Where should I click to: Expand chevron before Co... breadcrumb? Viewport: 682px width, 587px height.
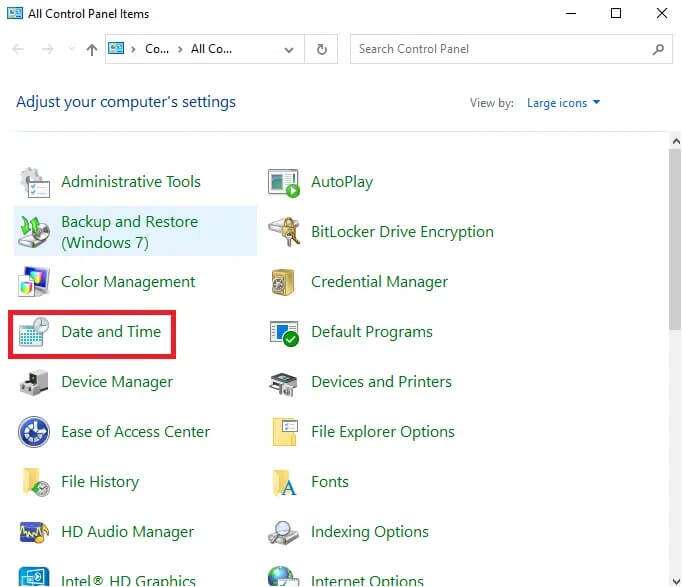(x=134, y=49)
